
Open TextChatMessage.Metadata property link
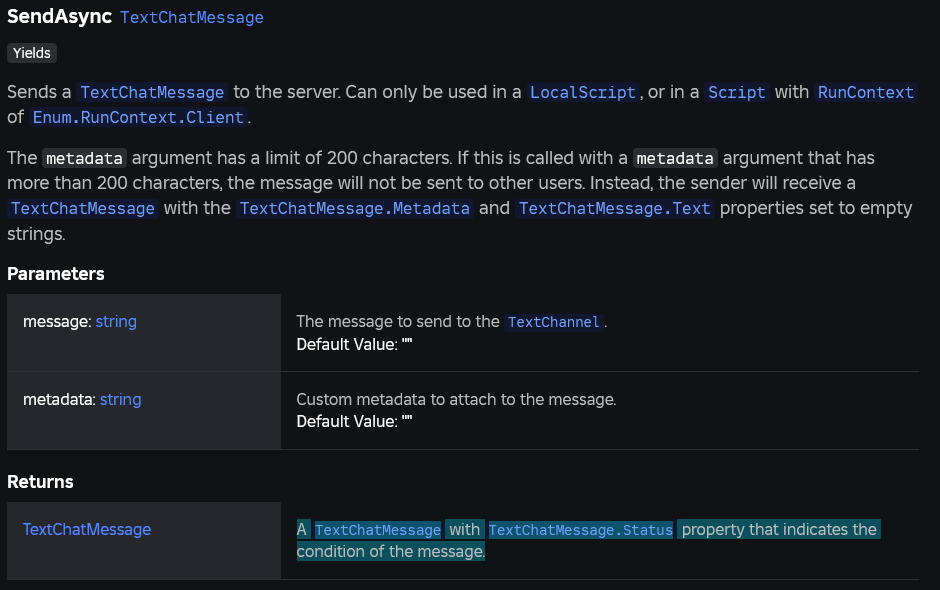coord(355,209)
